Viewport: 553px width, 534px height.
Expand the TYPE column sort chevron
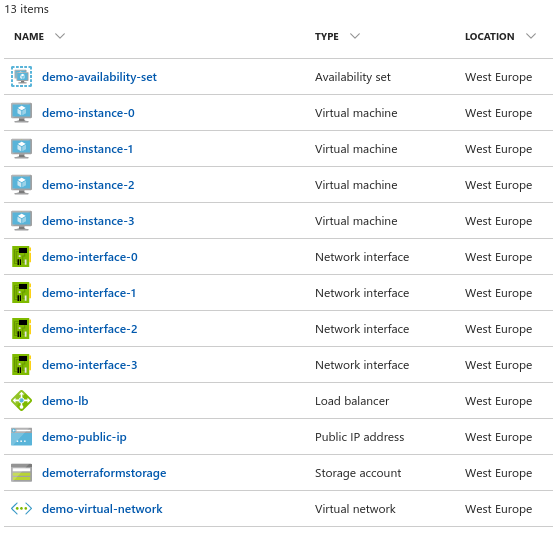(355, 36)
